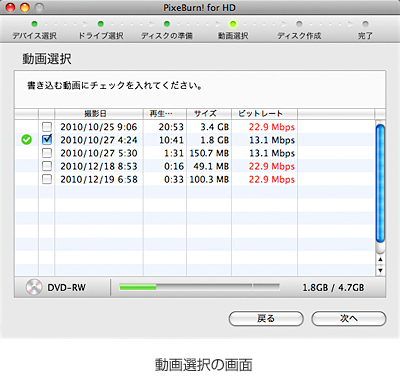Click the duration 20:53
This screenshot has width=400, height=387.
[x=171, y=127]
